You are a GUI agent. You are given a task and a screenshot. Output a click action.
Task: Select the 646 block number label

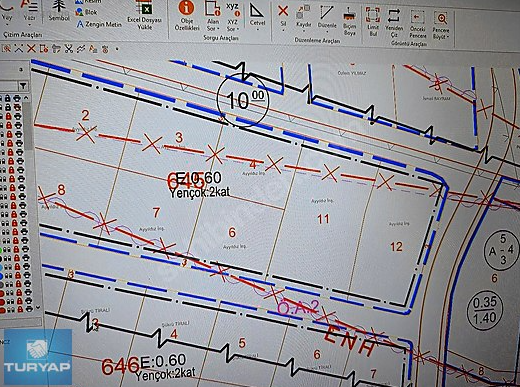tap(120, 366)
